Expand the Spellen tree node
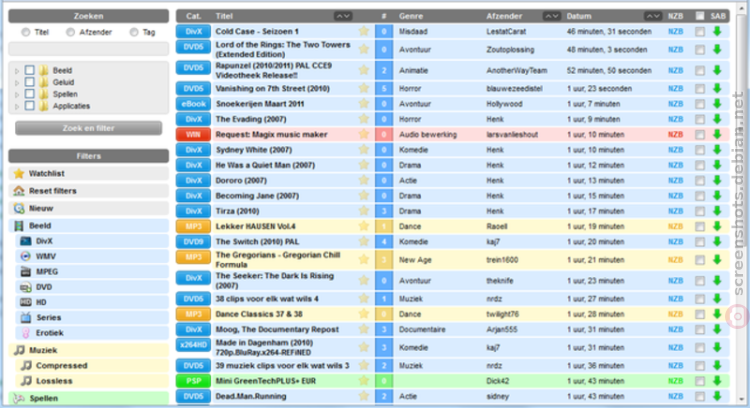Screen dimensions: 750x408 [17, 95]
